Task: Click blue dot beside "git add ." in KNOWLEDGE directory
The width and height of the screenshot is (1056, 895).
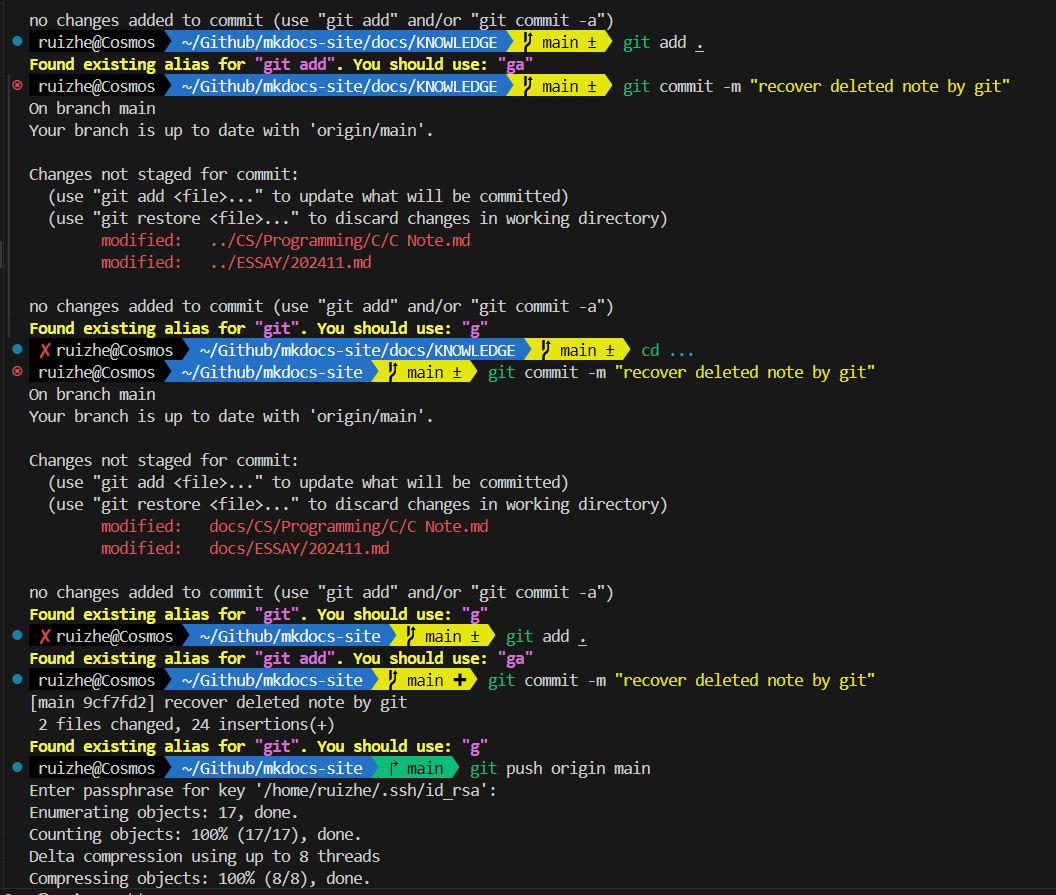Action: [x=17, y=42]
